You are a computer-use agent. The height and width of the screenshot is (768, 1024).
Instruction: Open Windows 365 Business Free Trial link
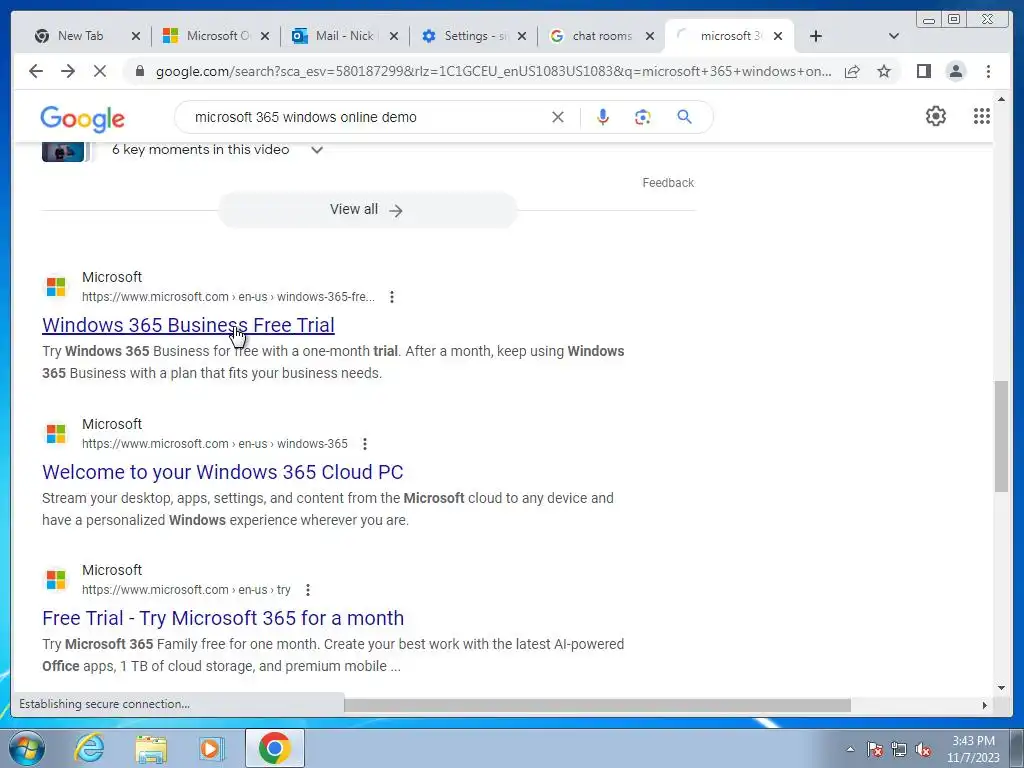(x=188, y=325)
